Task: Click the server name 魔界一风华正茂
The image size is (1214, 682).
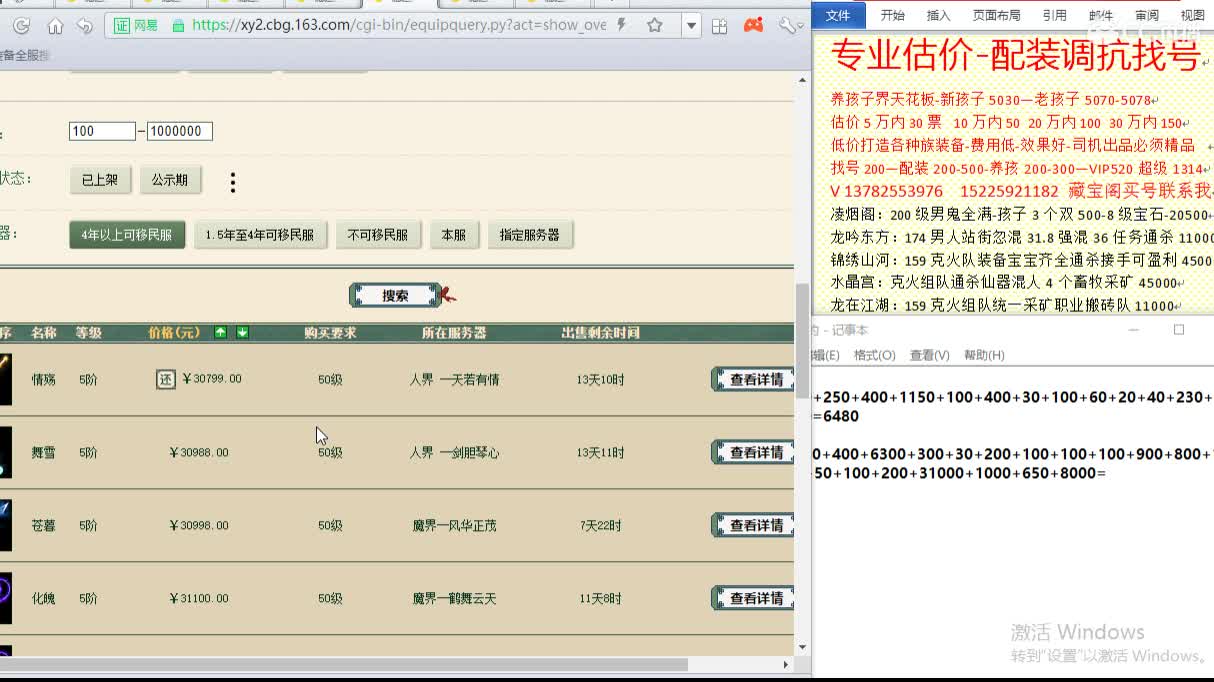Action: pos(454,526)
